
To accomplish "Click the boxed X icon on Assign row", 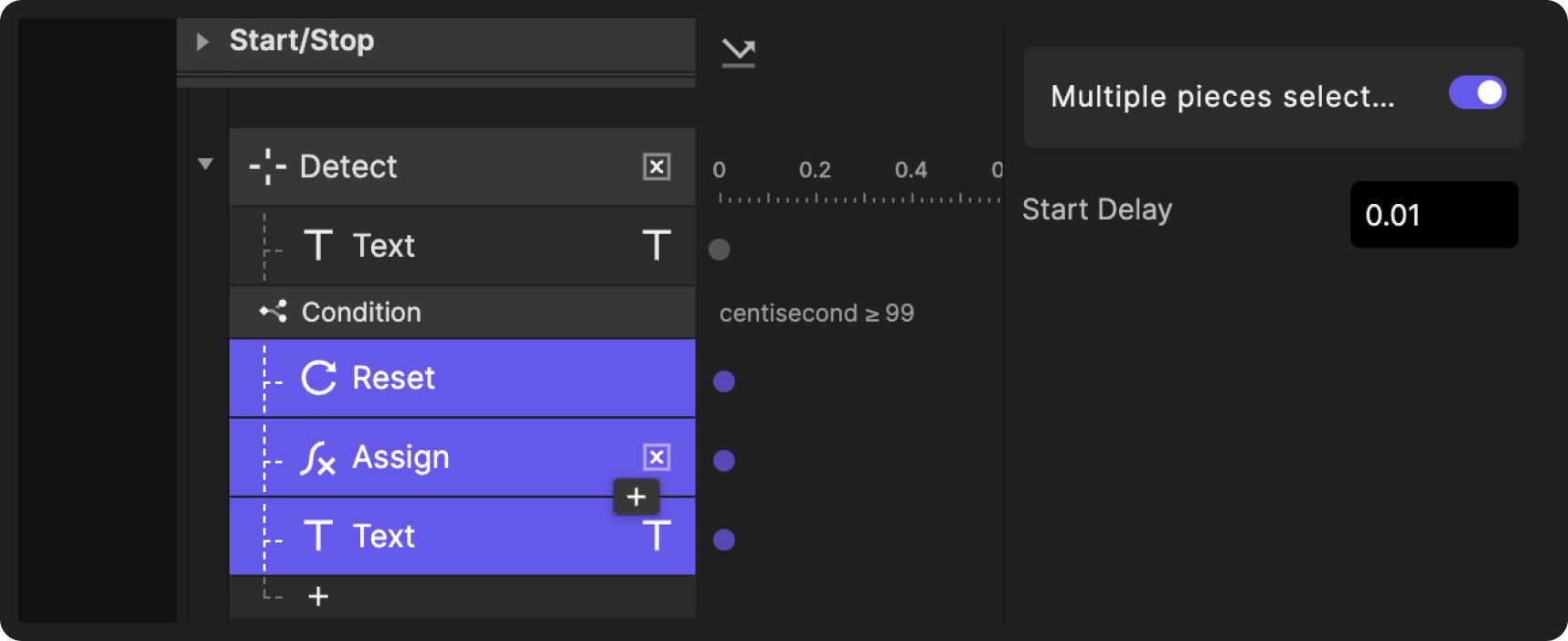I will [x=656, y=457].
